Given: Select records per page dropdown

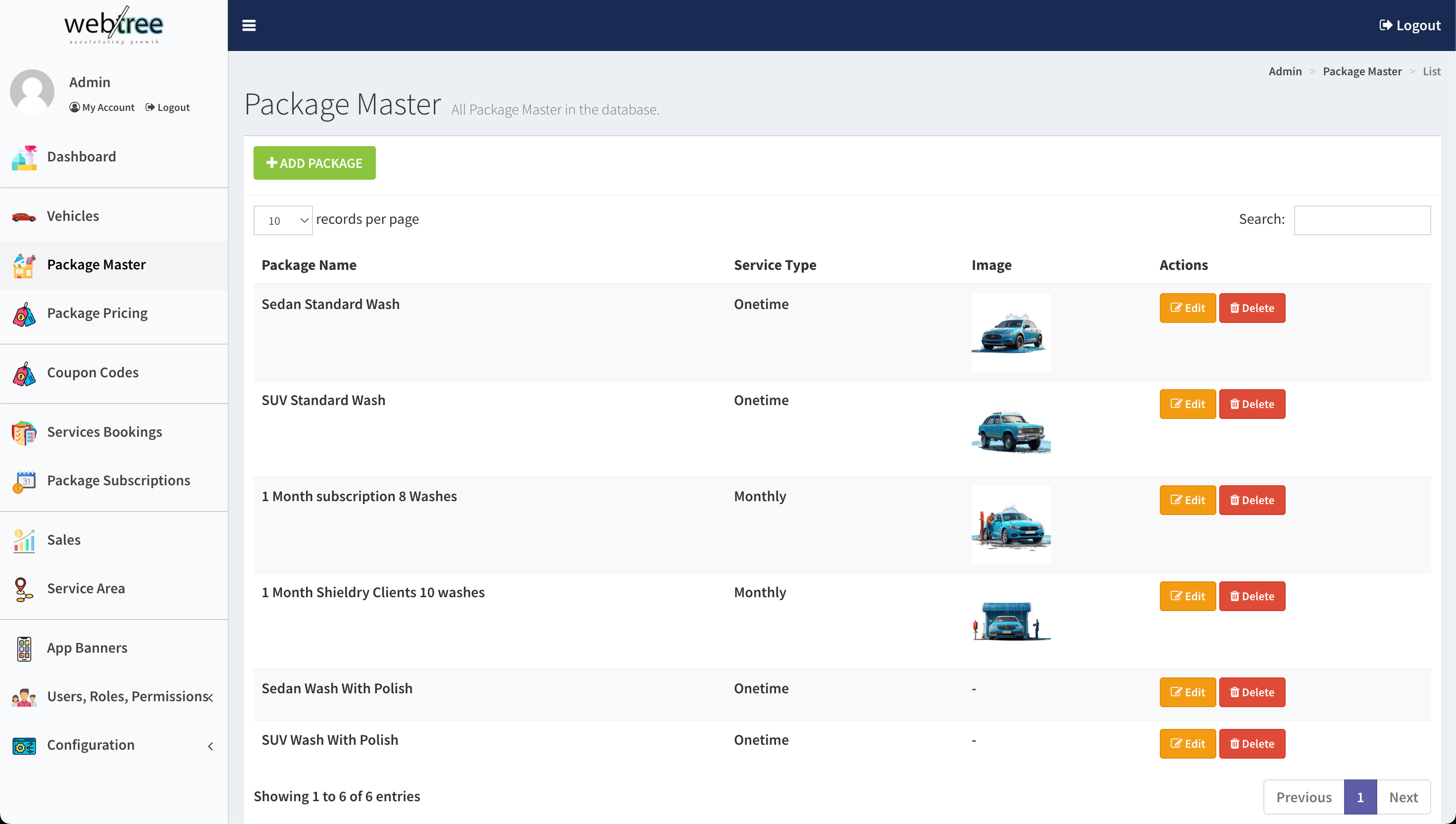Looking at the screenshot, I should coord(283,219).
